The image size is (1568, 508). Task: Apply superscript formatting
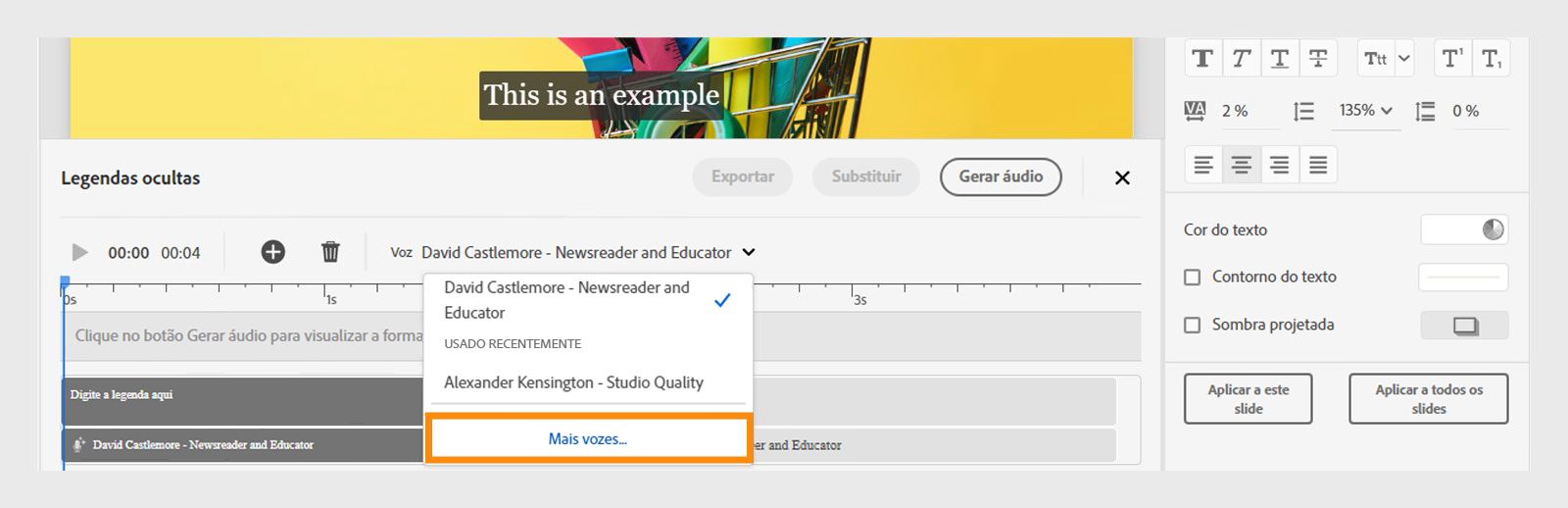(x=1452, y=59)
